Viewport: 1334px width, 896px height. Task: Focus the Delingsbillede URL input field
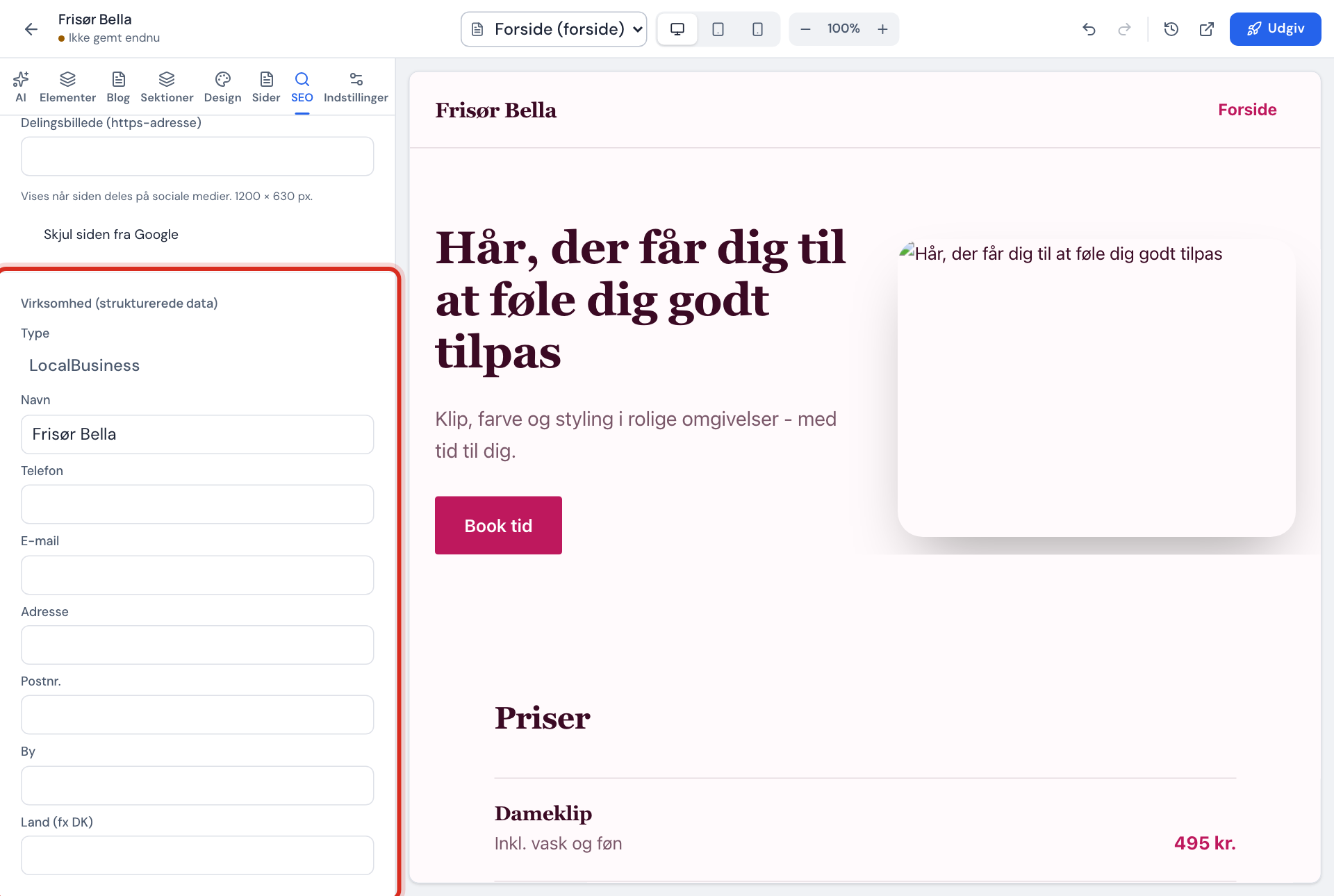pos(197,156)
